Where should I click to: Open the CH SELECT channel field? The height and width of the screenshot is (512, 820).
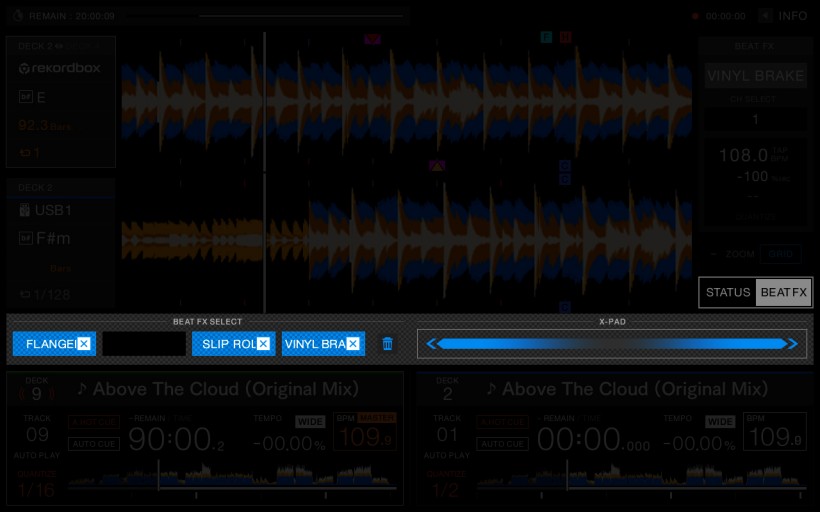755,119
